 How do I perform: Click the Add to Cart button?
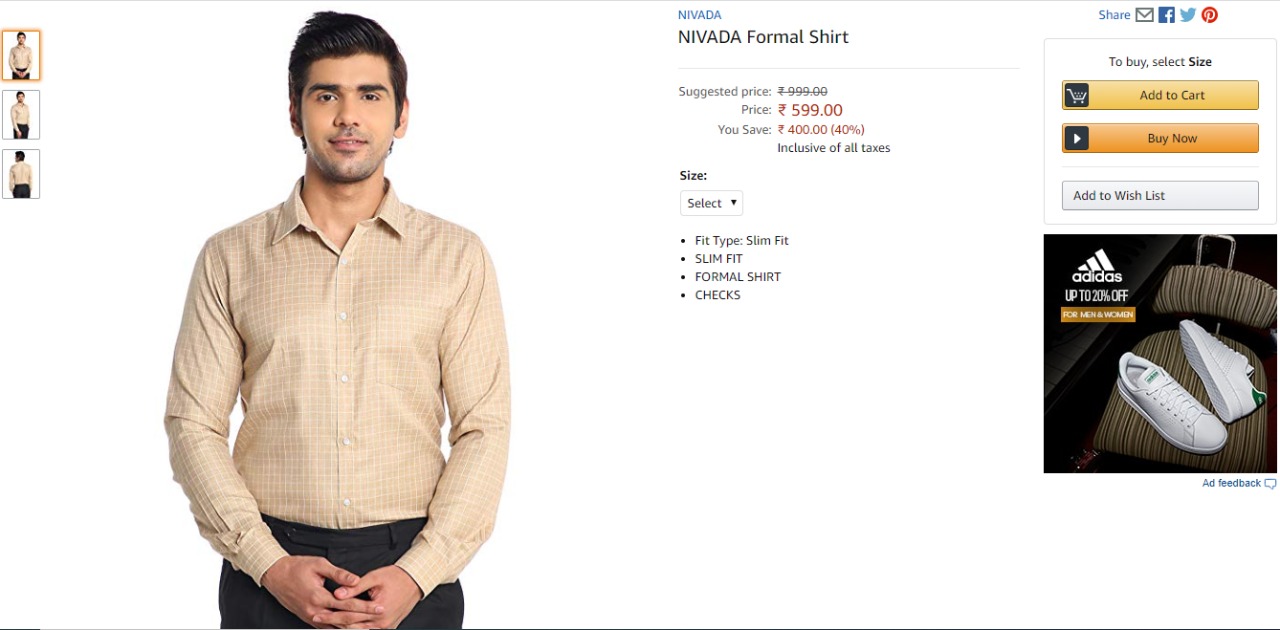click(1160, 95)
